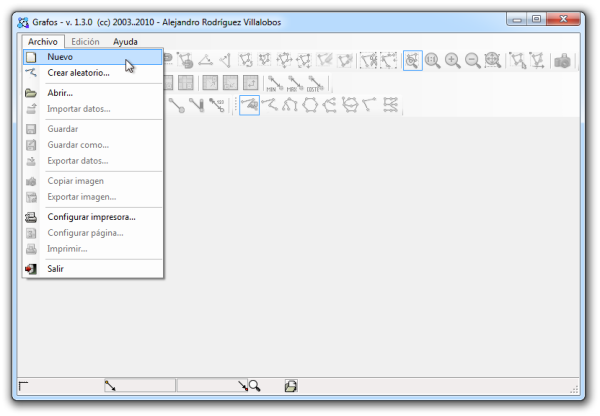Click the printer icon beside Configurar impresora...
This screenshot has height=416, width=600.
[31, 217]
